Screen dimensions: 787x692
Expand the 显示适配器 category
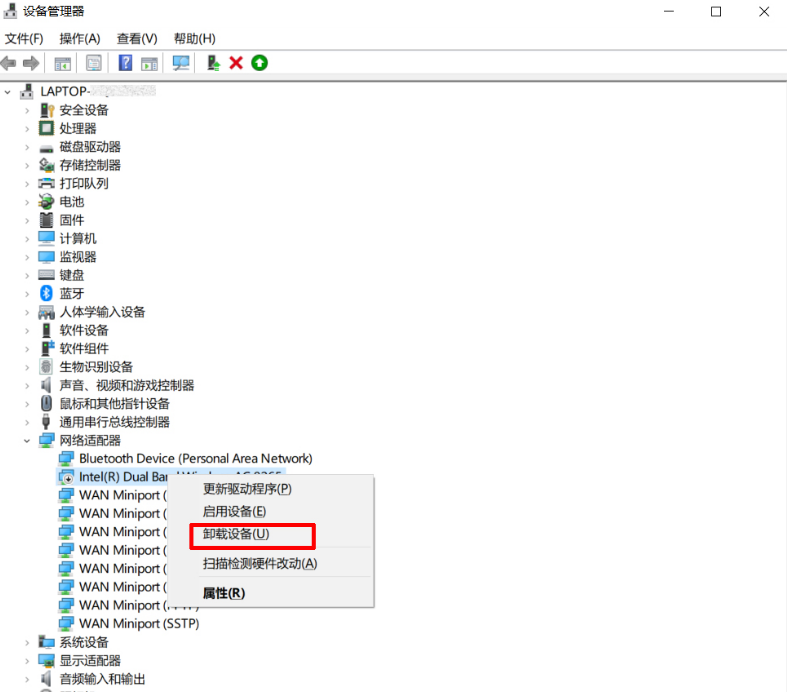click(x=27, y=661)
